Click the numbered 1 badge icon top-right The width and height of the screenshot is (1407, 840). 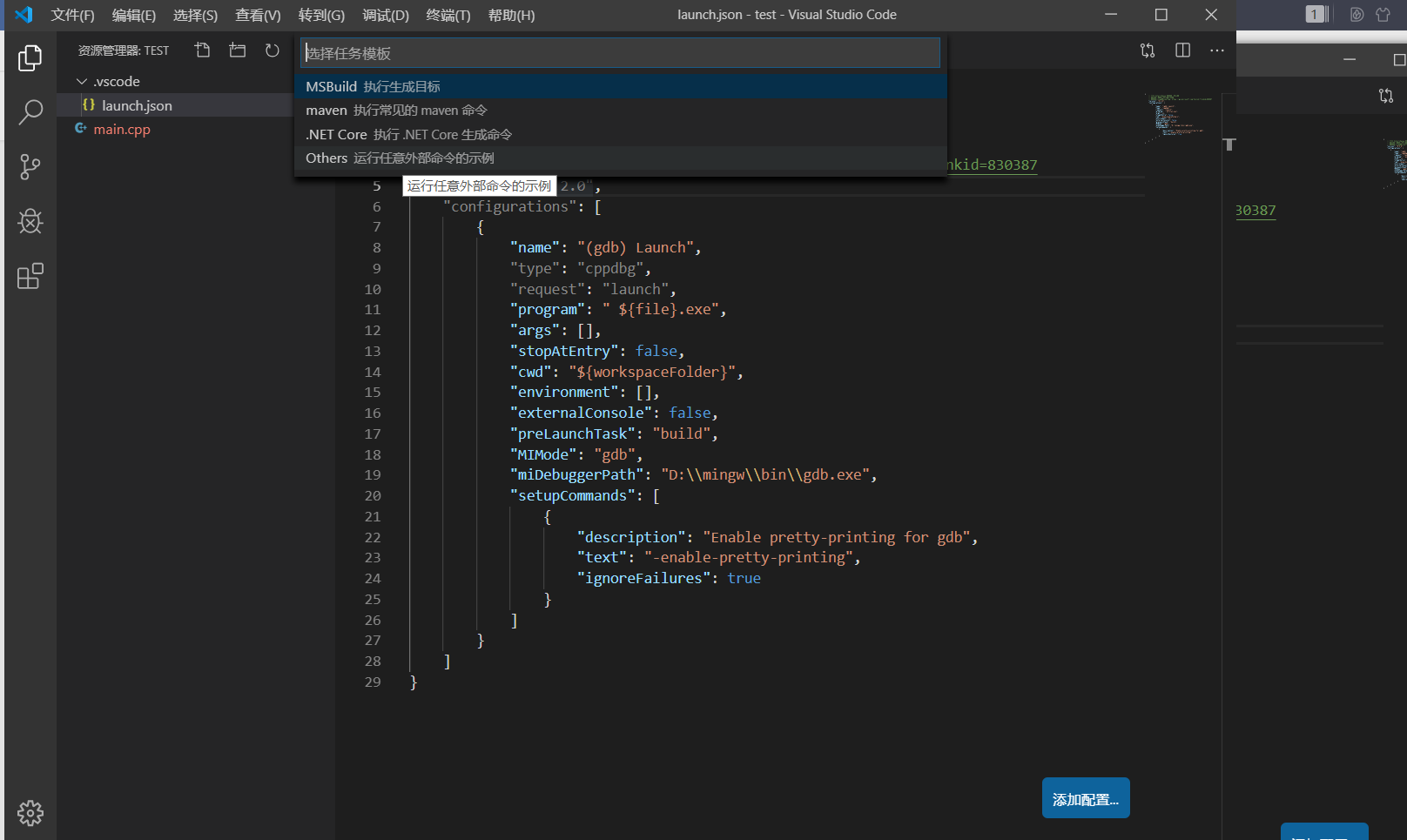click(x=1318, y=14)
